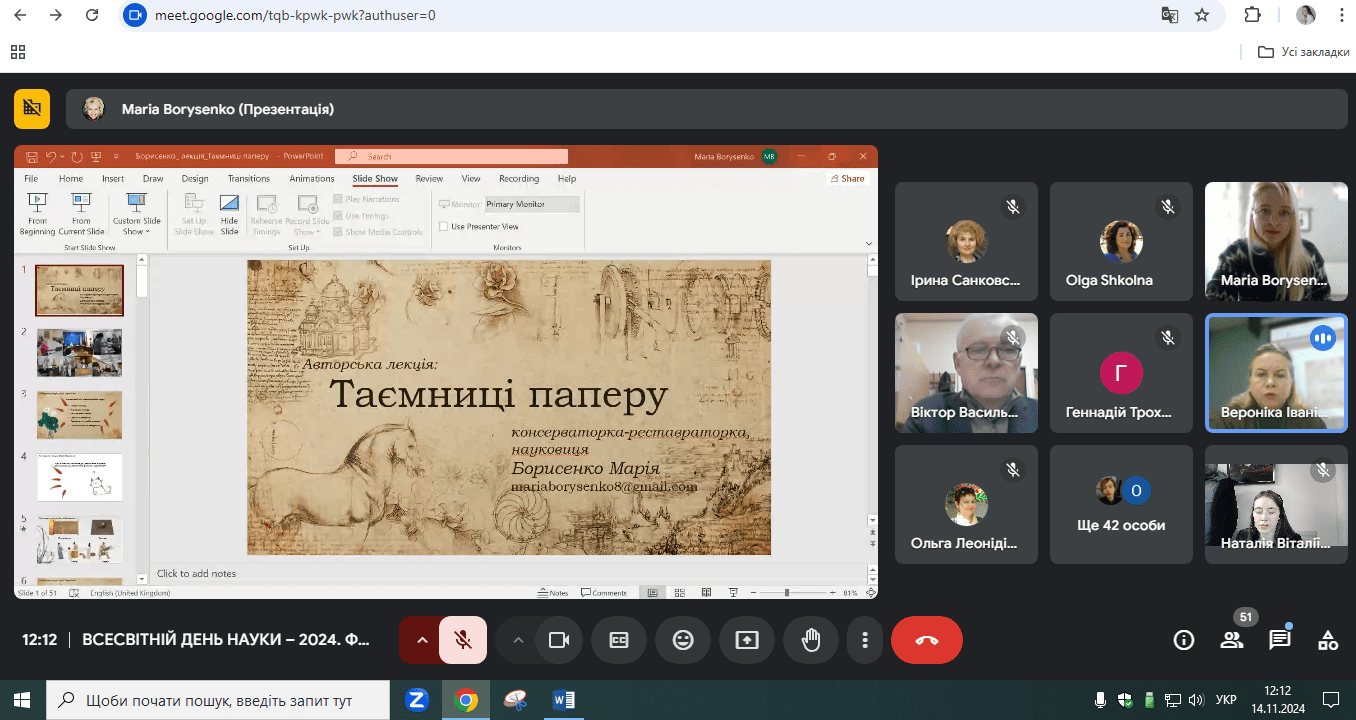
Task: Reload the browser page
Action: [x=92, y=16]
